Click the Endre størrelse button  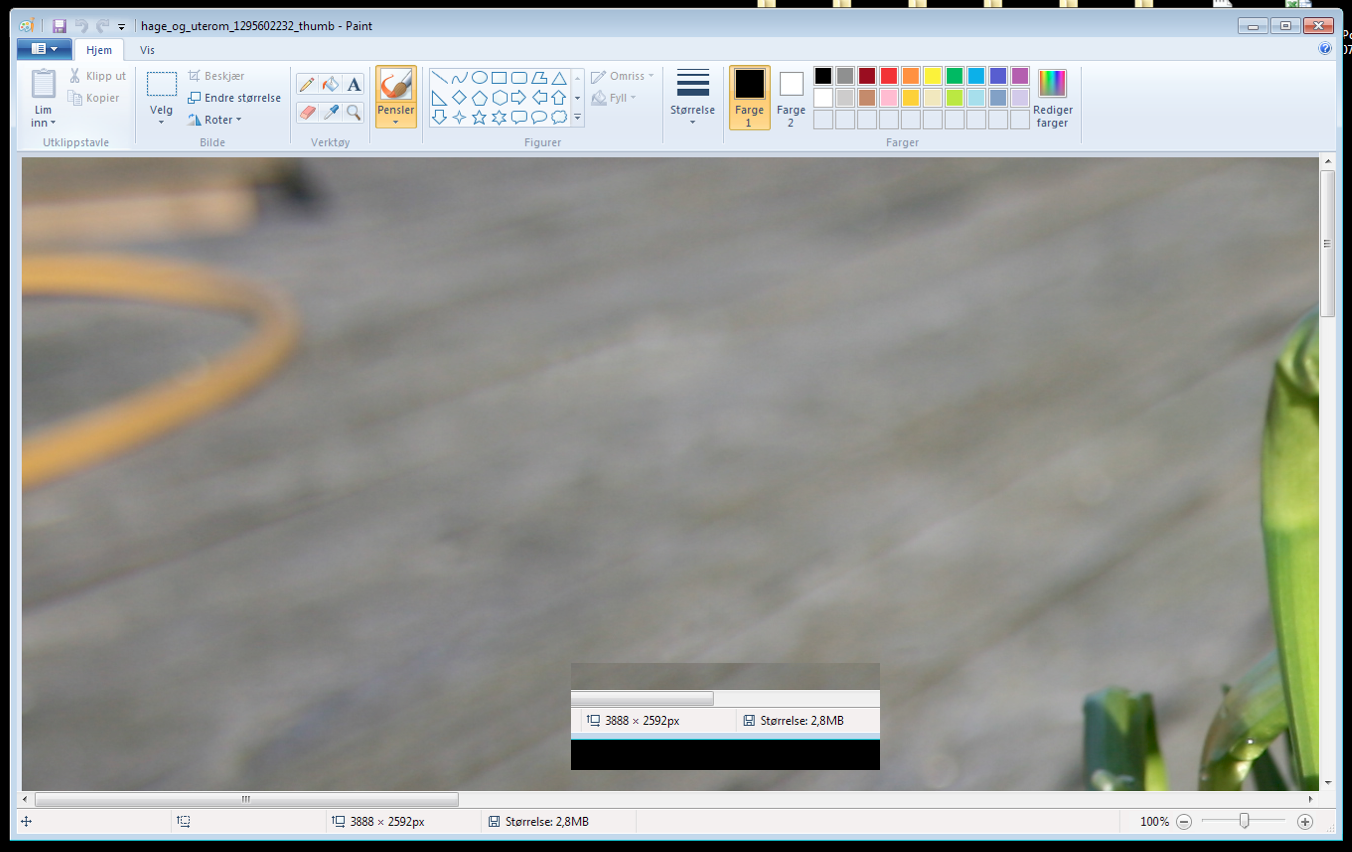coord(234,98)
